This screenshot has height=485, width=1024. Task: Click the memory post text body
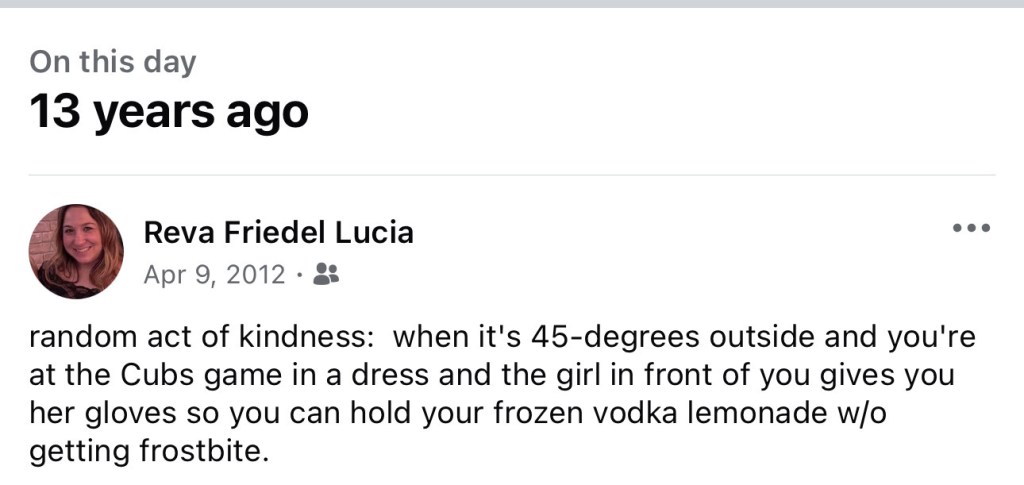(x=500, y=394)
